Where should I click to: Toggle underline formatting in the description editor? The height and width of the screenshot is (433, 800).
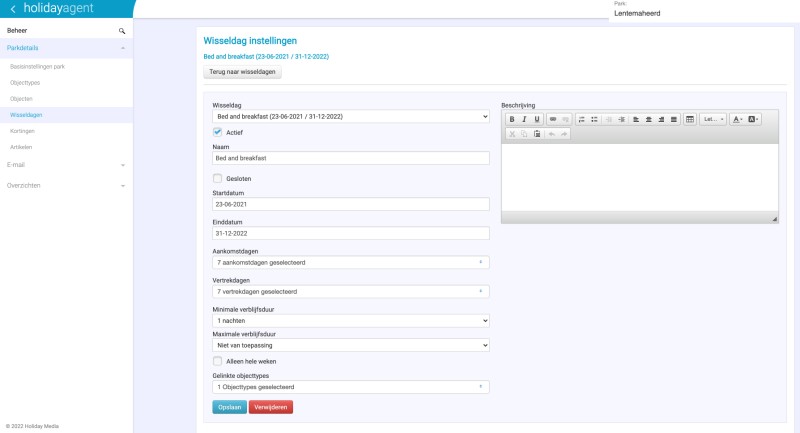click(537, 119)
